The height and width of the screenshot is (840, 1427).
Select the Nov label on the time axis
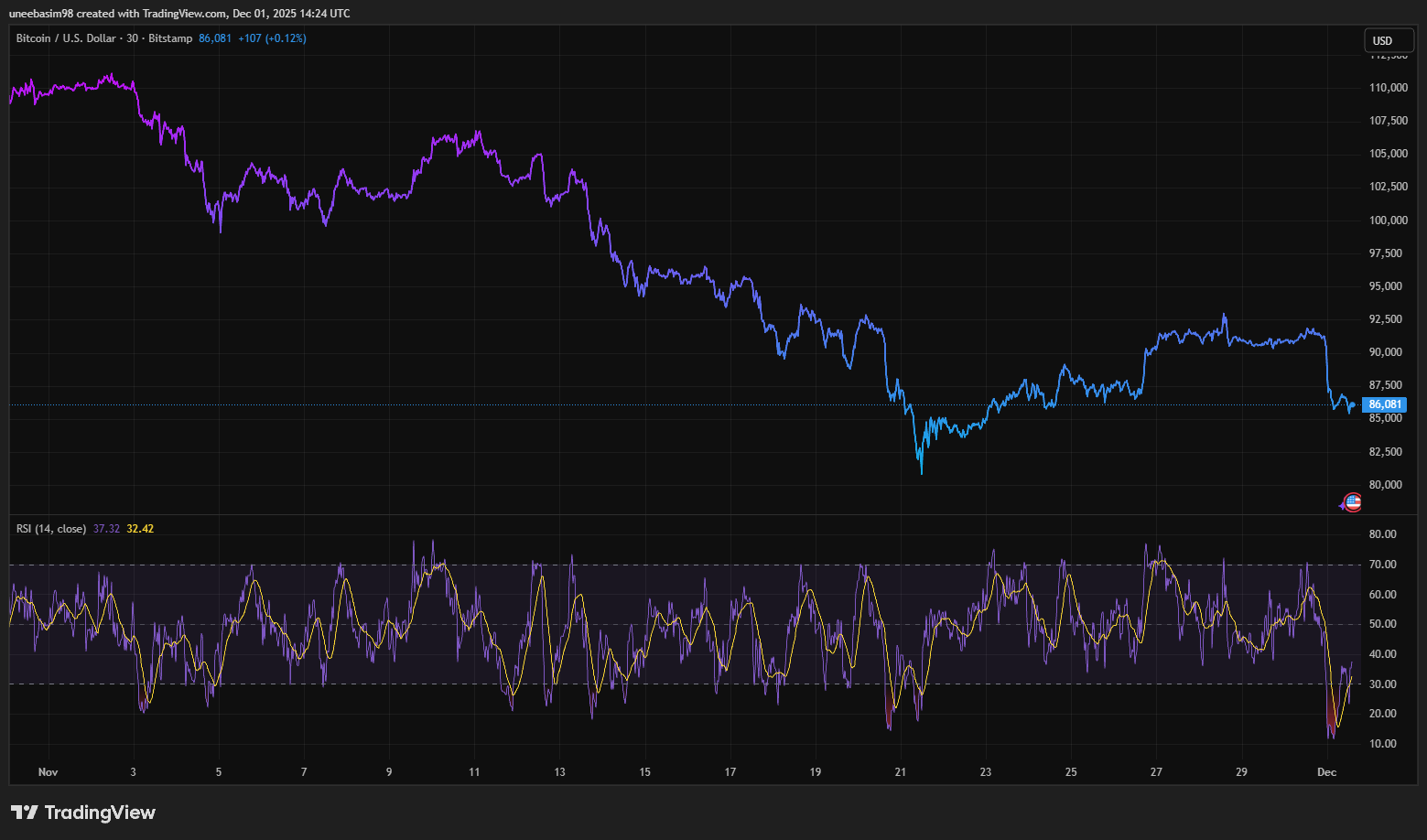click(48, 772)
